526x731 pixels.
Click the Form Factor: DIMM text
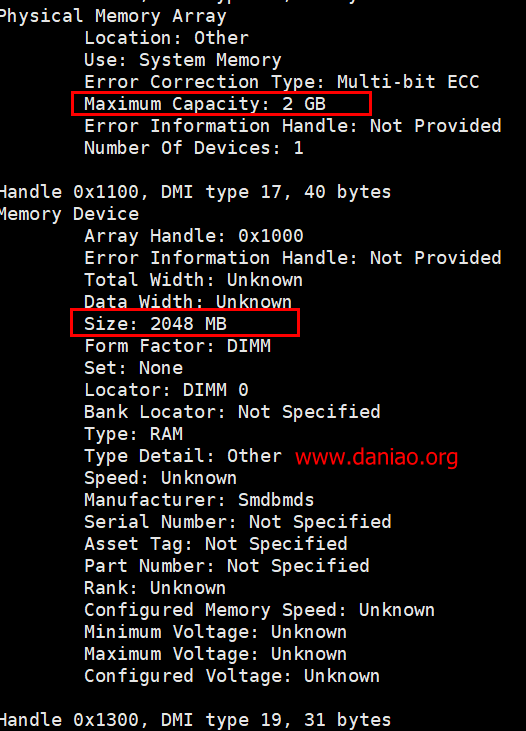point(177,346)
